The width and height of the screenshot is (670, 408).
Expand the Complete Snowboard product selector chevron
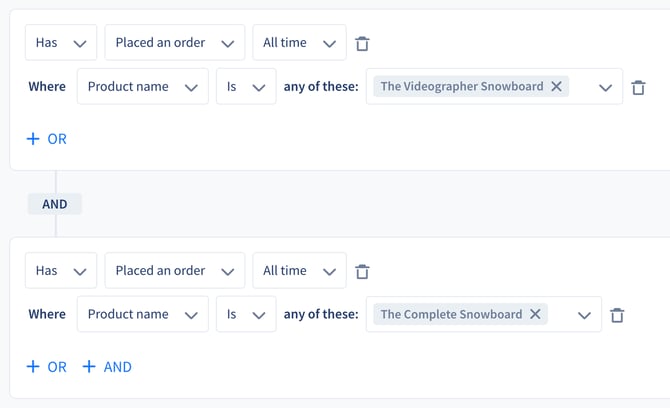[x=584, y=315]
